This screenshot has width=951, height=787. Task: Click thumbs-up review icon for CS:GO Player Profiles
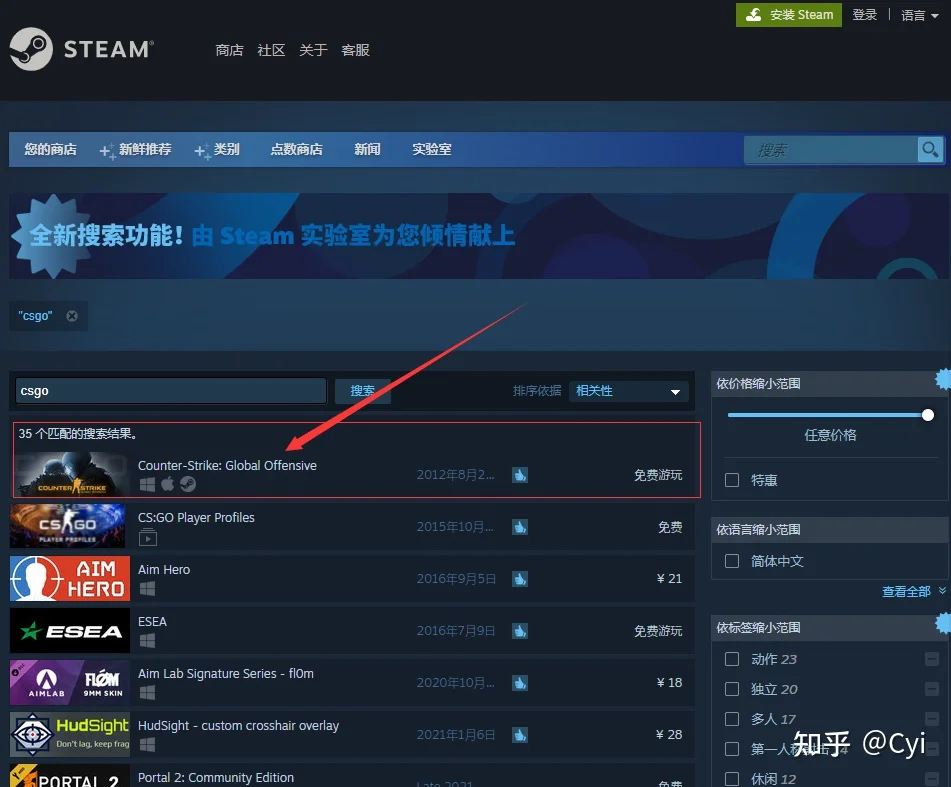(520, 527)
